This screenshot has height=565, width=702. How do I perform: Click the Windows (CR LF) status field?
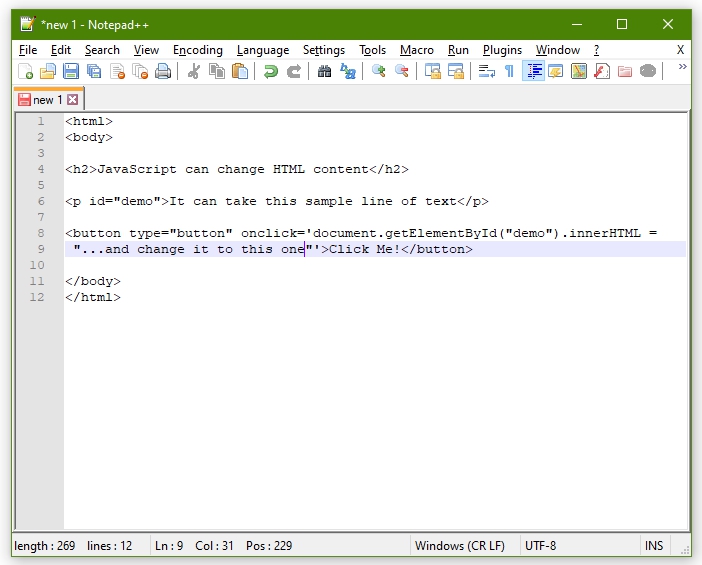point(460,546)
